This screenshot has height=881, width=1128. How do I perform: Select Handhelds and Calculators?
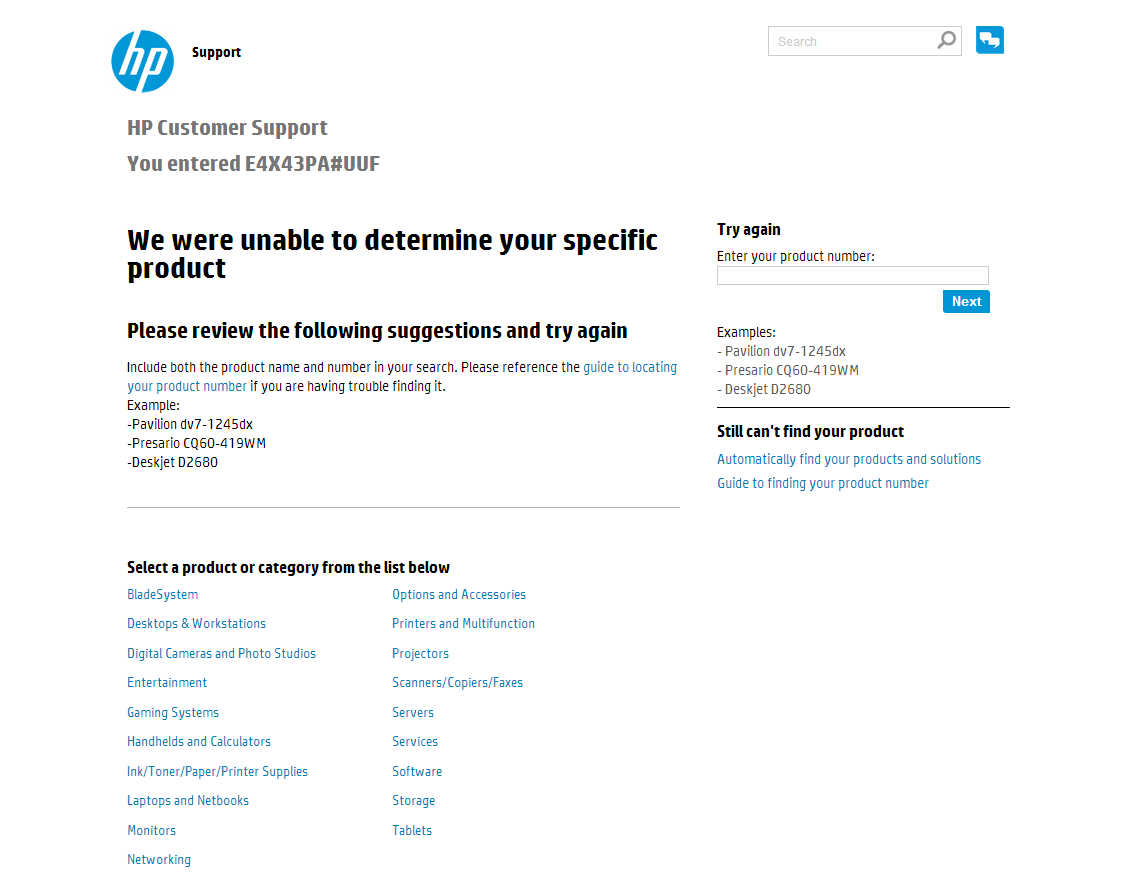point(199,741)
